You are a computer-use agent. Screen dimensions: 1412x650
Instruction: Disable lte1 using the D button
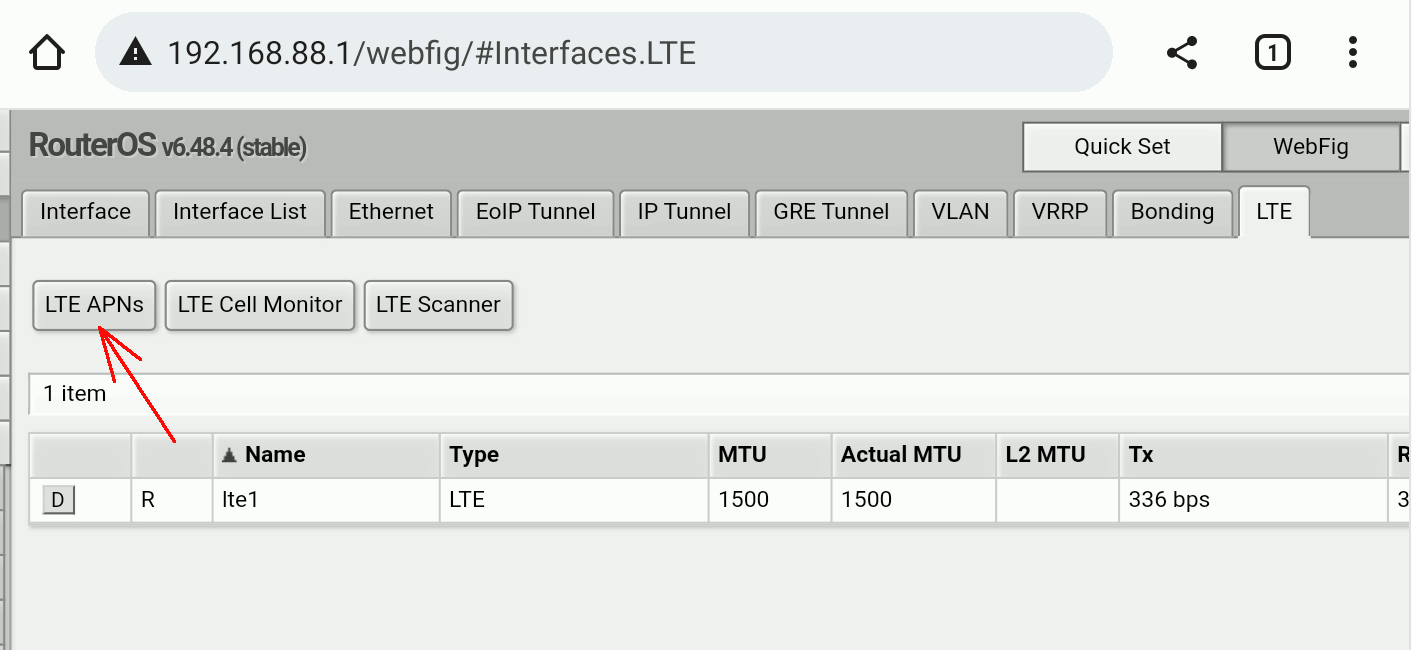58,500
